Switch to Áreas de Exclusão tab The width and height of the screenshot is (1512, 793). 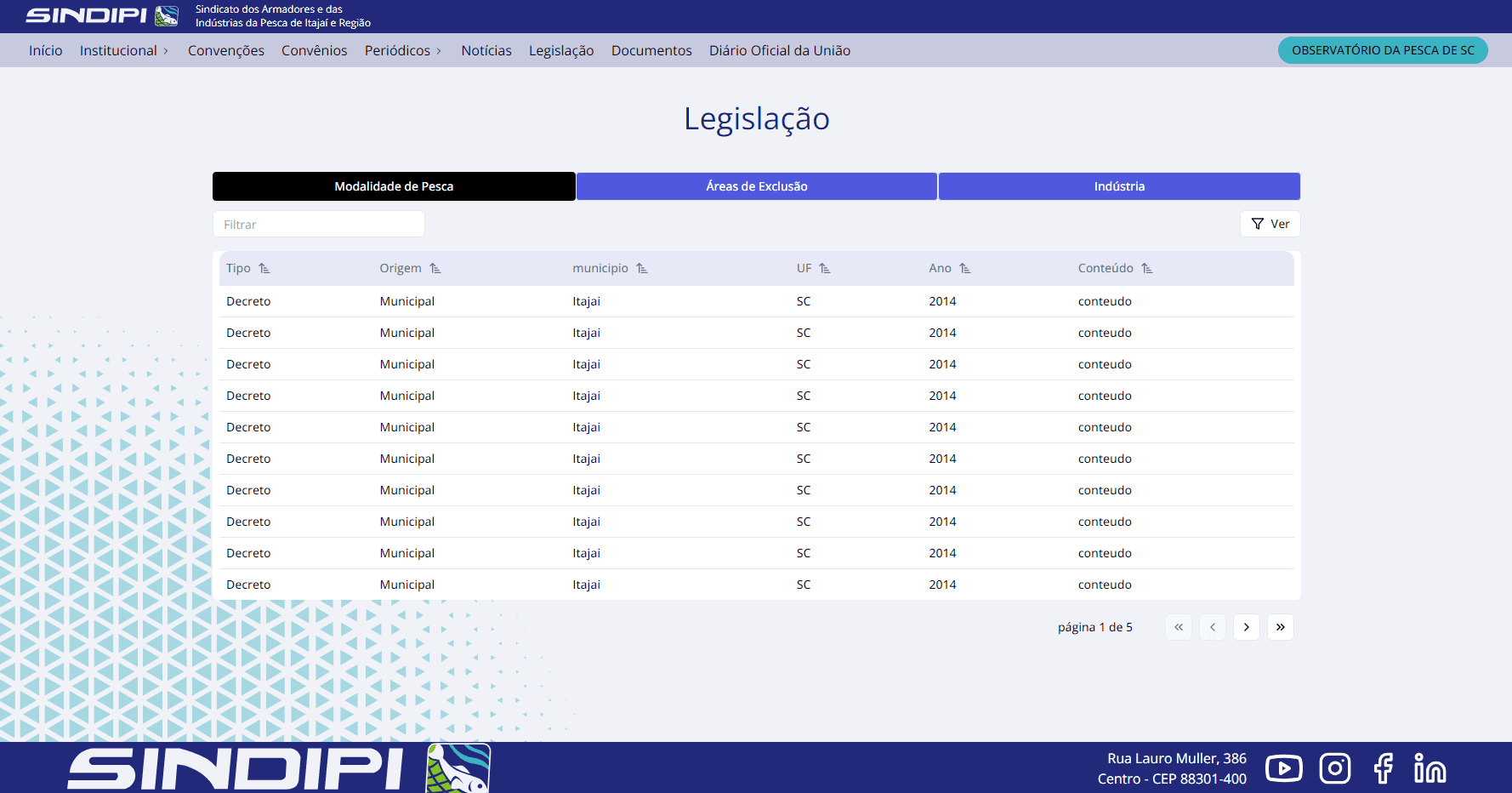(x=757, y=186)
